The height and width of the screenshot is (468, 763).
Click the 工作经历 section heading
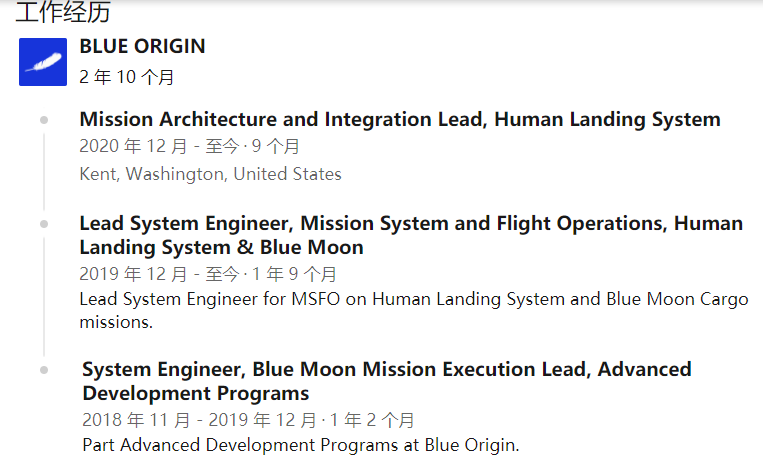point(63,12)
